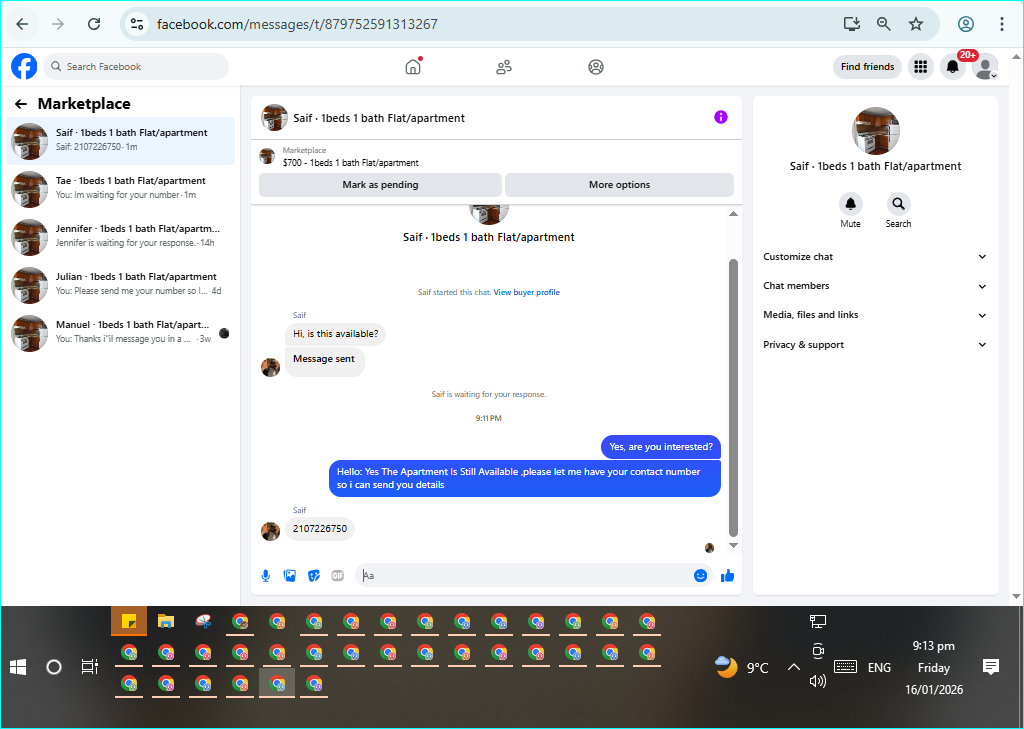Open the Manuel conversation in list
This screenshot has width=1024, height=729.
(x=120, y=333)
